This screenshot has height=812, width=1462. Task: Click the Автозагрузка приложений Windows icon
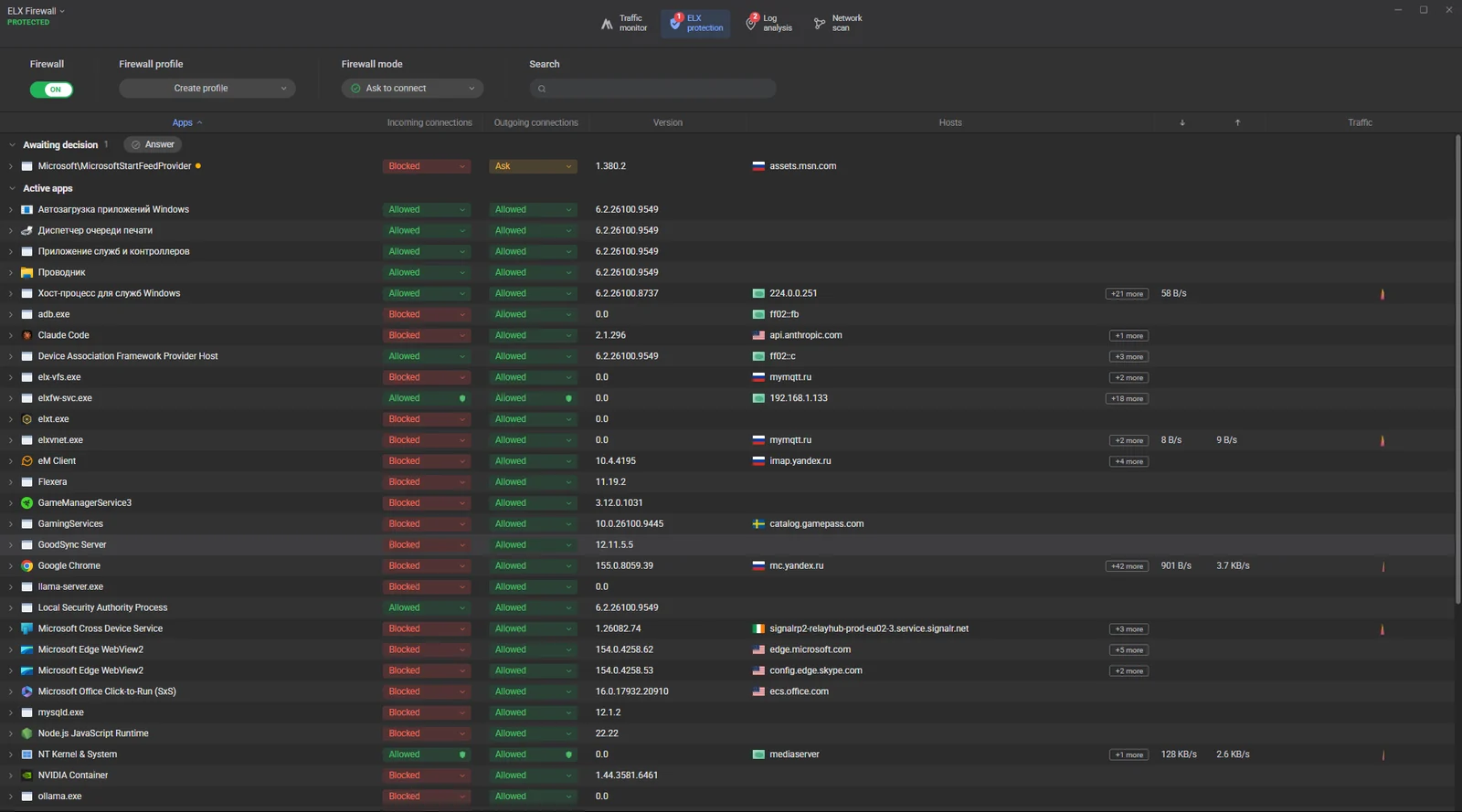point(26,209)
